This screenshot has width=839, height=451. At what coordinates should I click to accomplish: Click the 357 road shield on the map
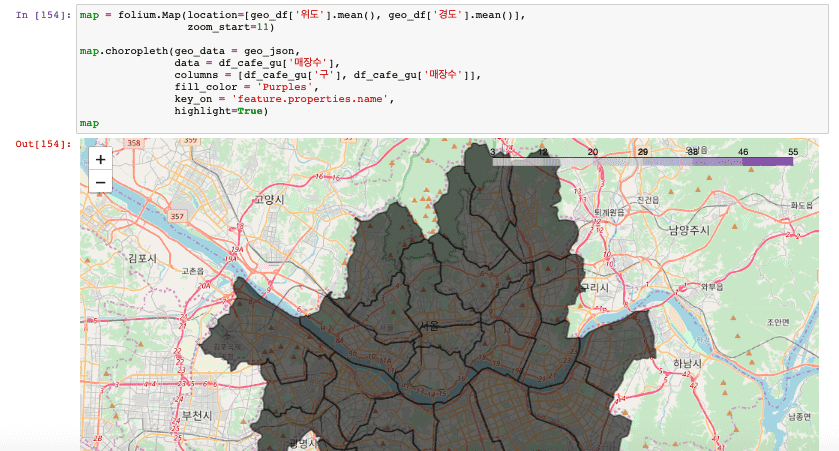point(177,216)
